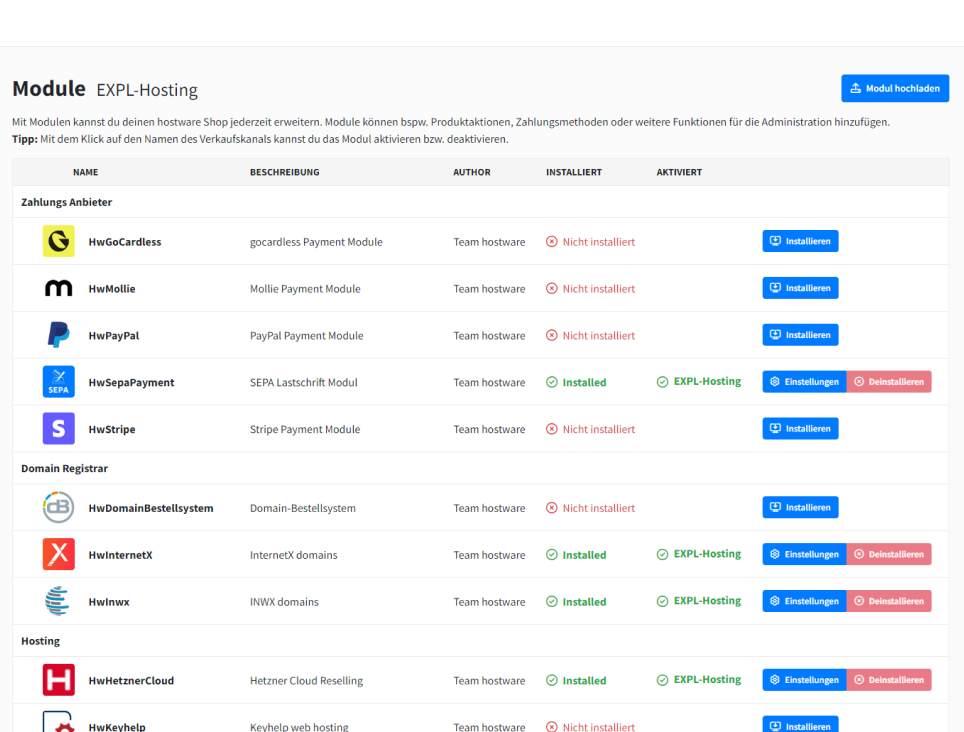This screenshot has width=964, height=732.
Task: Click the Hosting group heading
Action: click(x=41, y=641)
